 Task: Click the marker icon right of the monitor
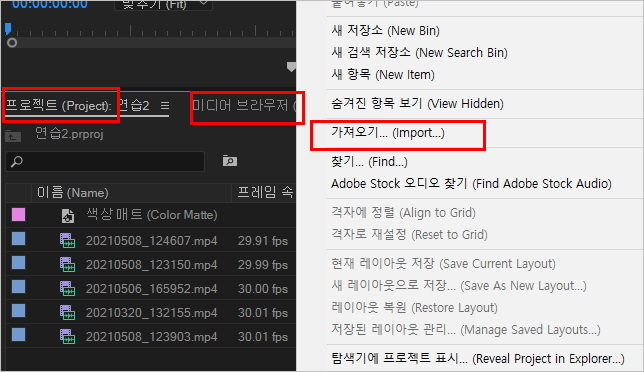tap(291, 67)
